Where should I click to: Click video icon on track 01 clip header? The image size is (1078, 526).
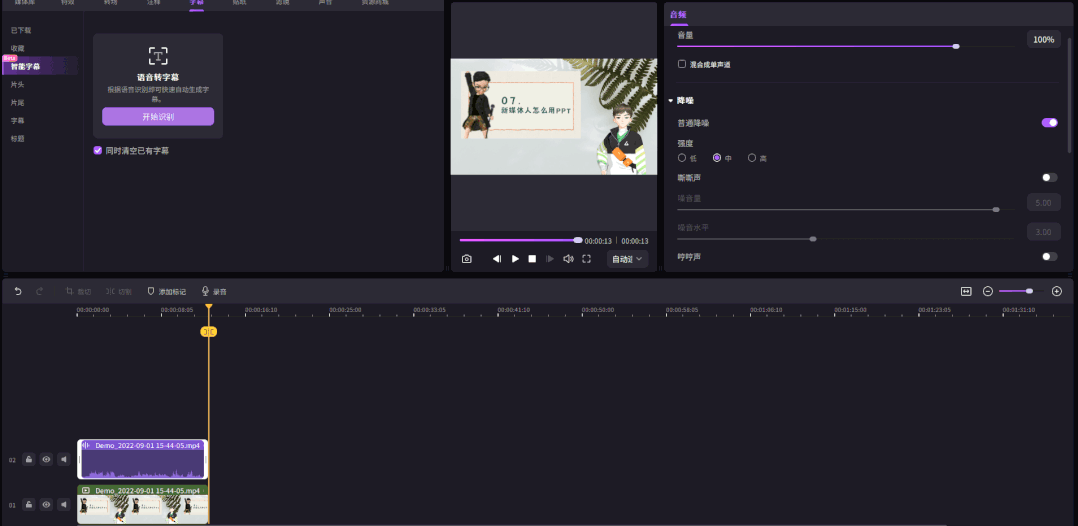point(86,490)
